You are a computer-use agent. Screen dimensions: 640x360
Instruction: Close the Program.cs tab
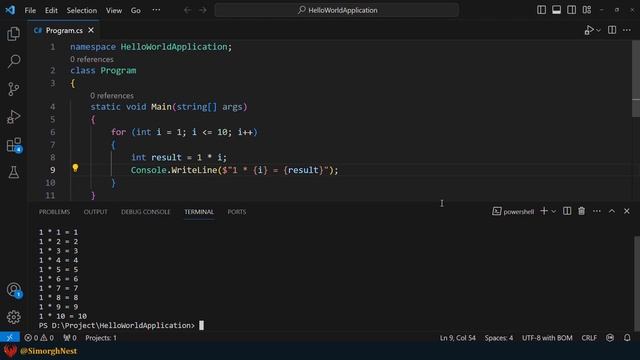coord(91,30)
